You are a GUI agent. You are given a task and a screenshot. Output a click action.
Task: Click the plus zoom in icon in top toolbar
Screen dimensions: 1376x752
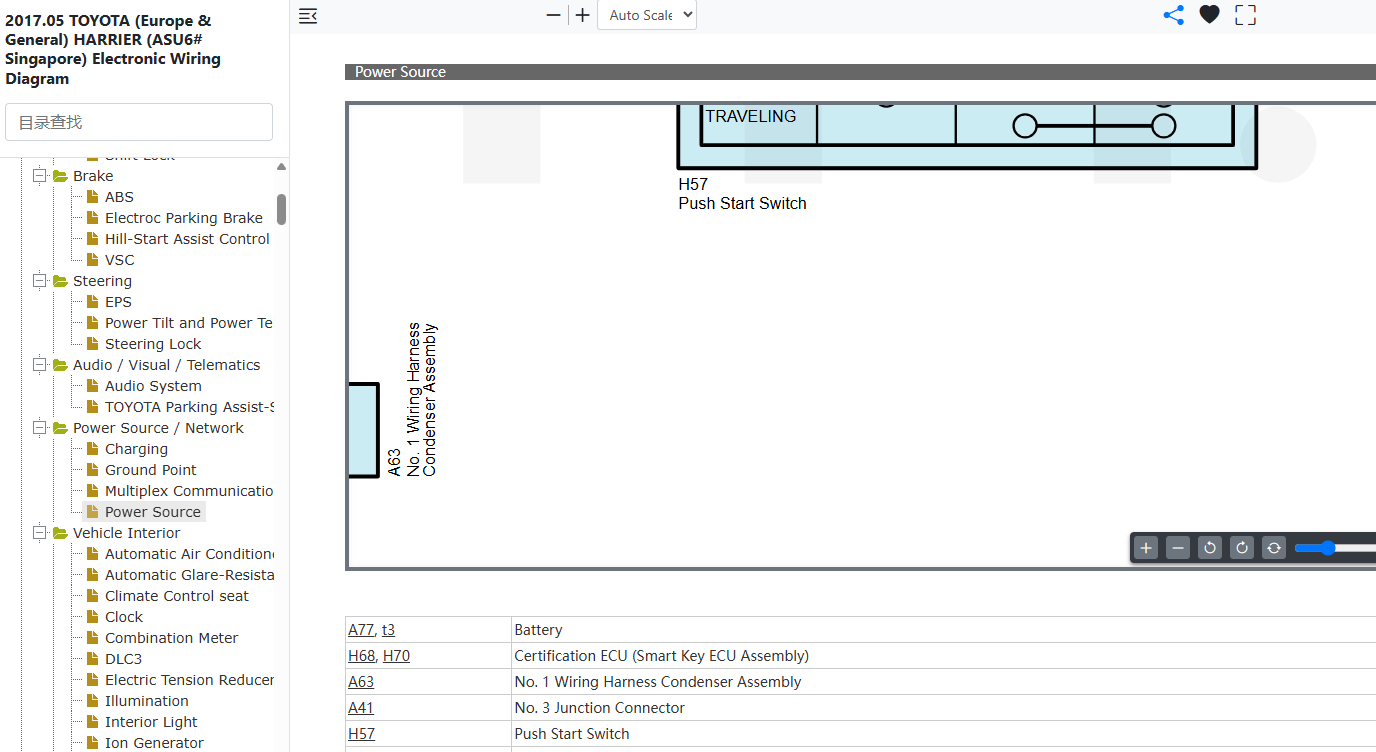click(583, 15)
